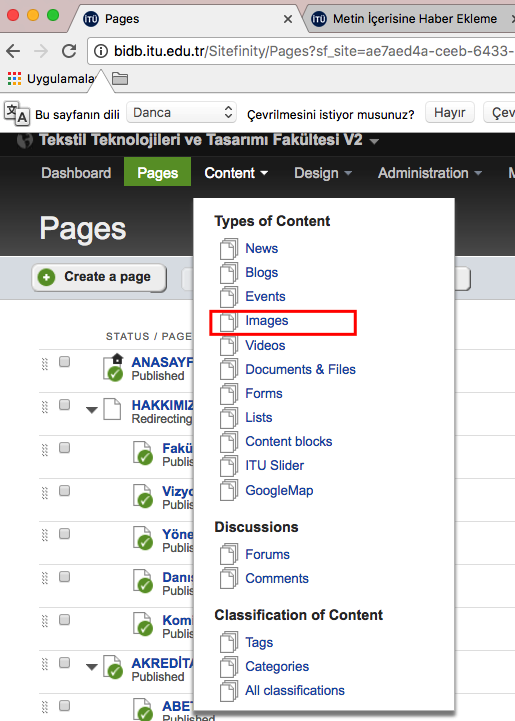Open Images from Types of Content
This screenshot has width=515, height=721.
267,320
